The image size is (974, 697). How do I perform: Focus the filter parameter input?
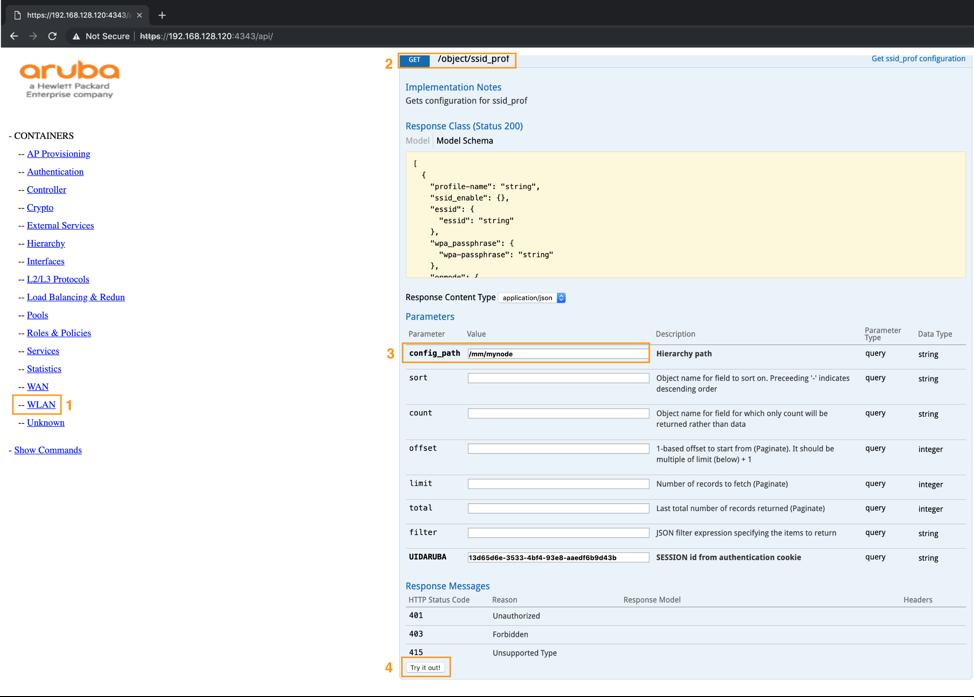[558, 533]
